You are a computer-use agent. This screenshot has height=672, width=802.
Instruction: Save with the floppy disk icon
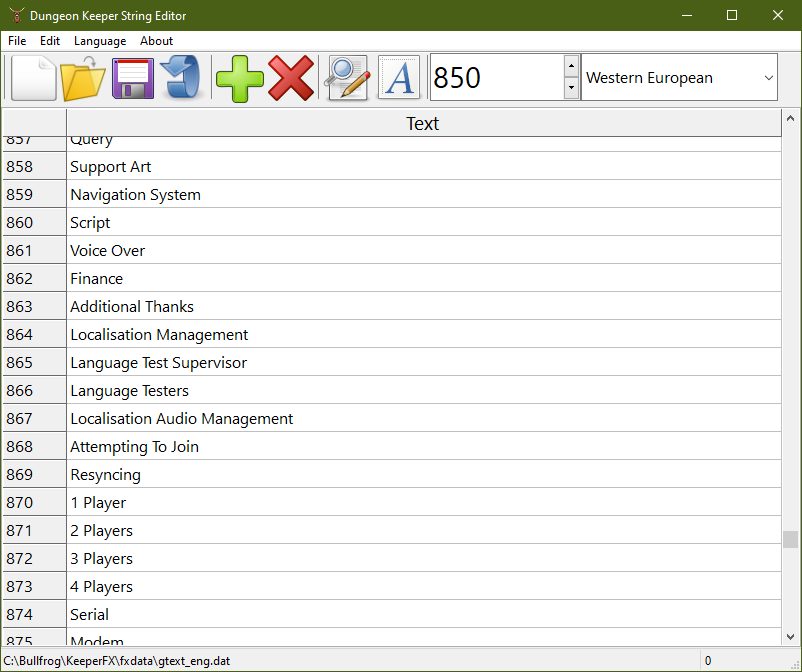[133, 78]
